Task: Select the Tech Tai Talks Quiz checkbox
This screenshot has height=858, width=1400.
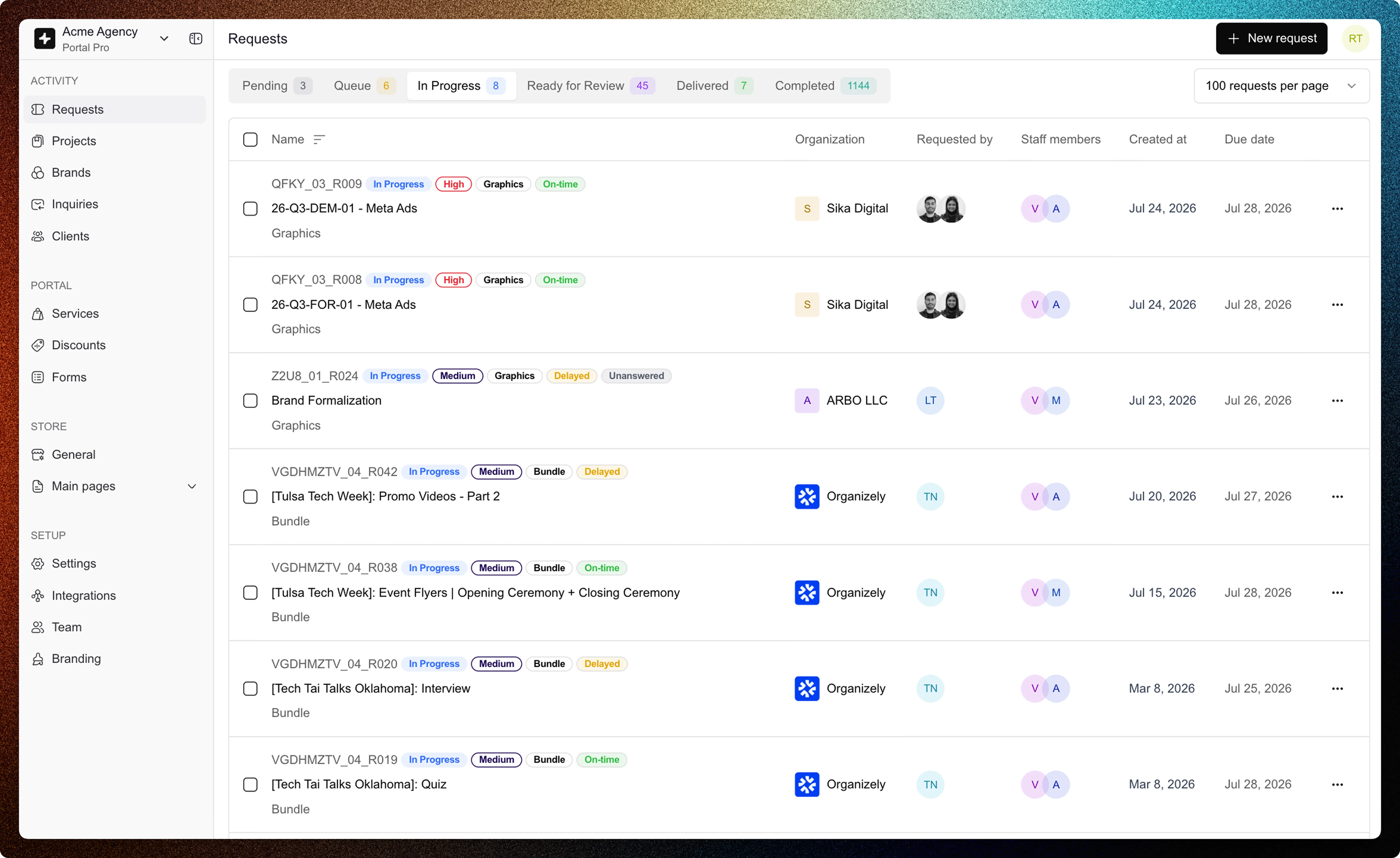Action: [250, 784]
